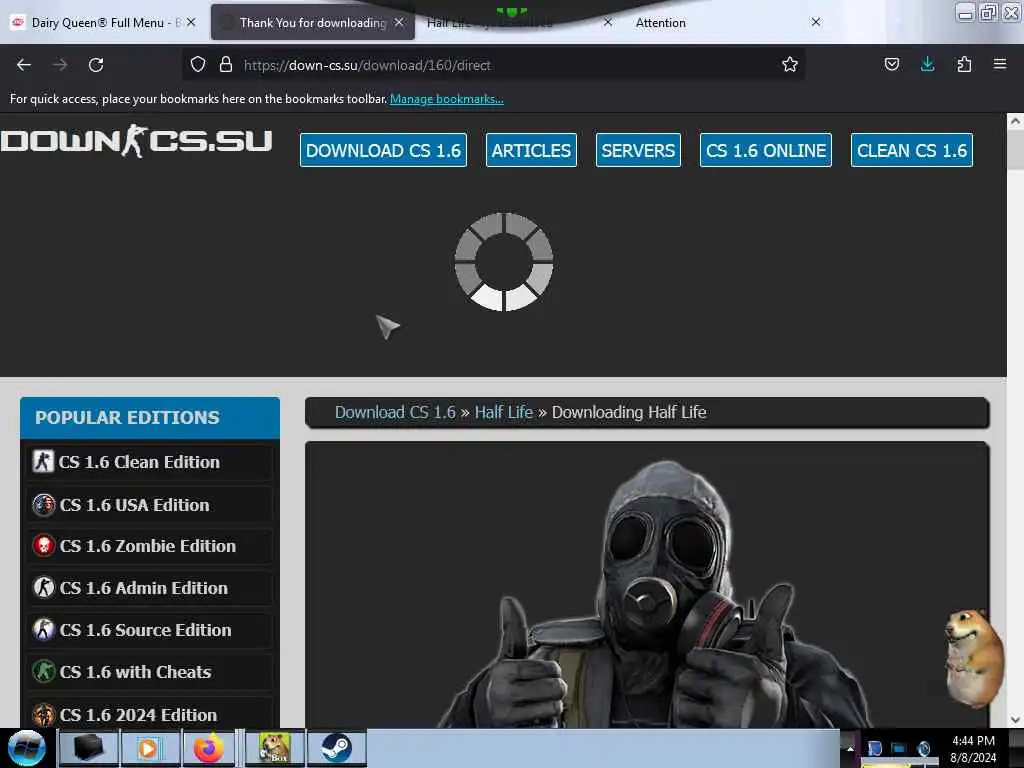Close the Half Life tab

(607, 22)
